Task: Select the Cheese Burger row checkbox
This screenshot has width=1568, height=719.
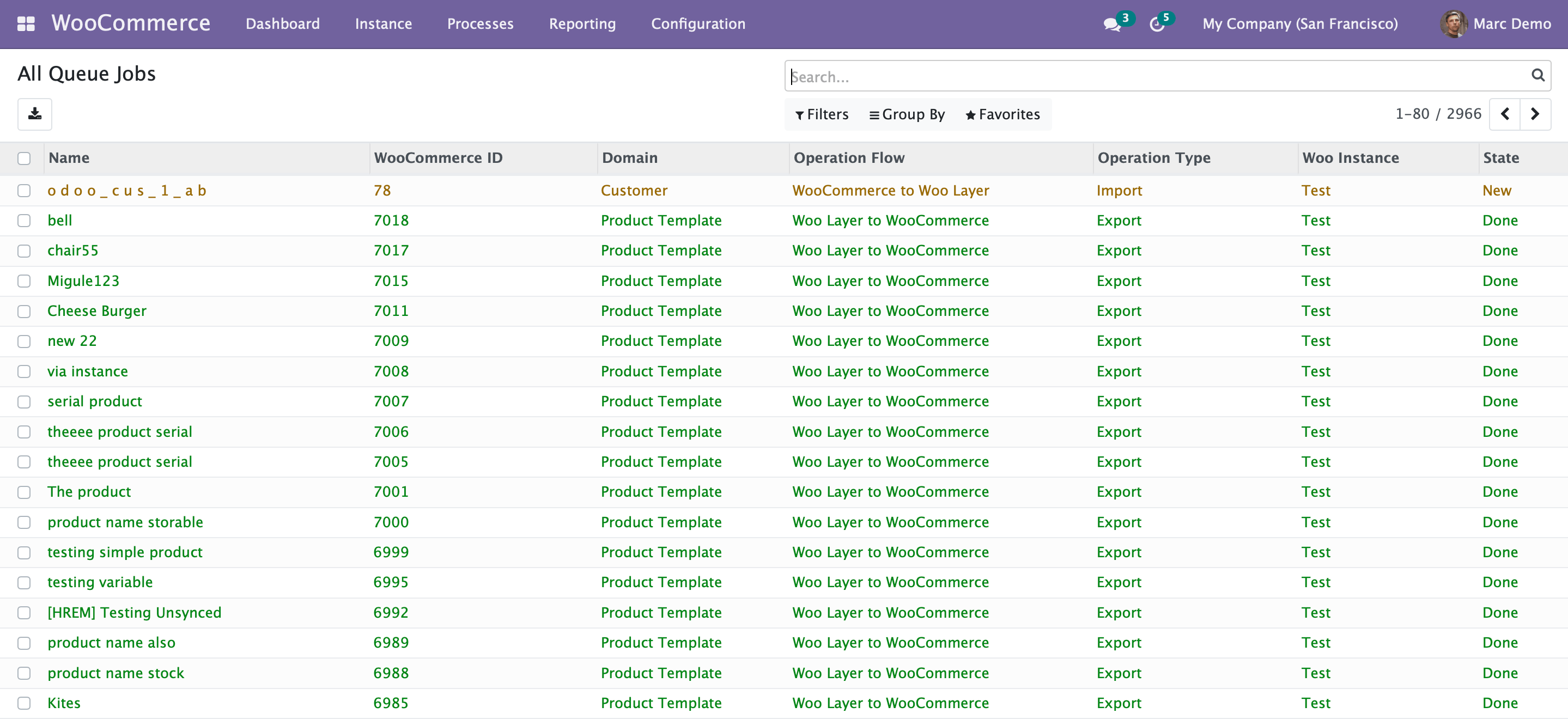Action: (x=24, y=311)
